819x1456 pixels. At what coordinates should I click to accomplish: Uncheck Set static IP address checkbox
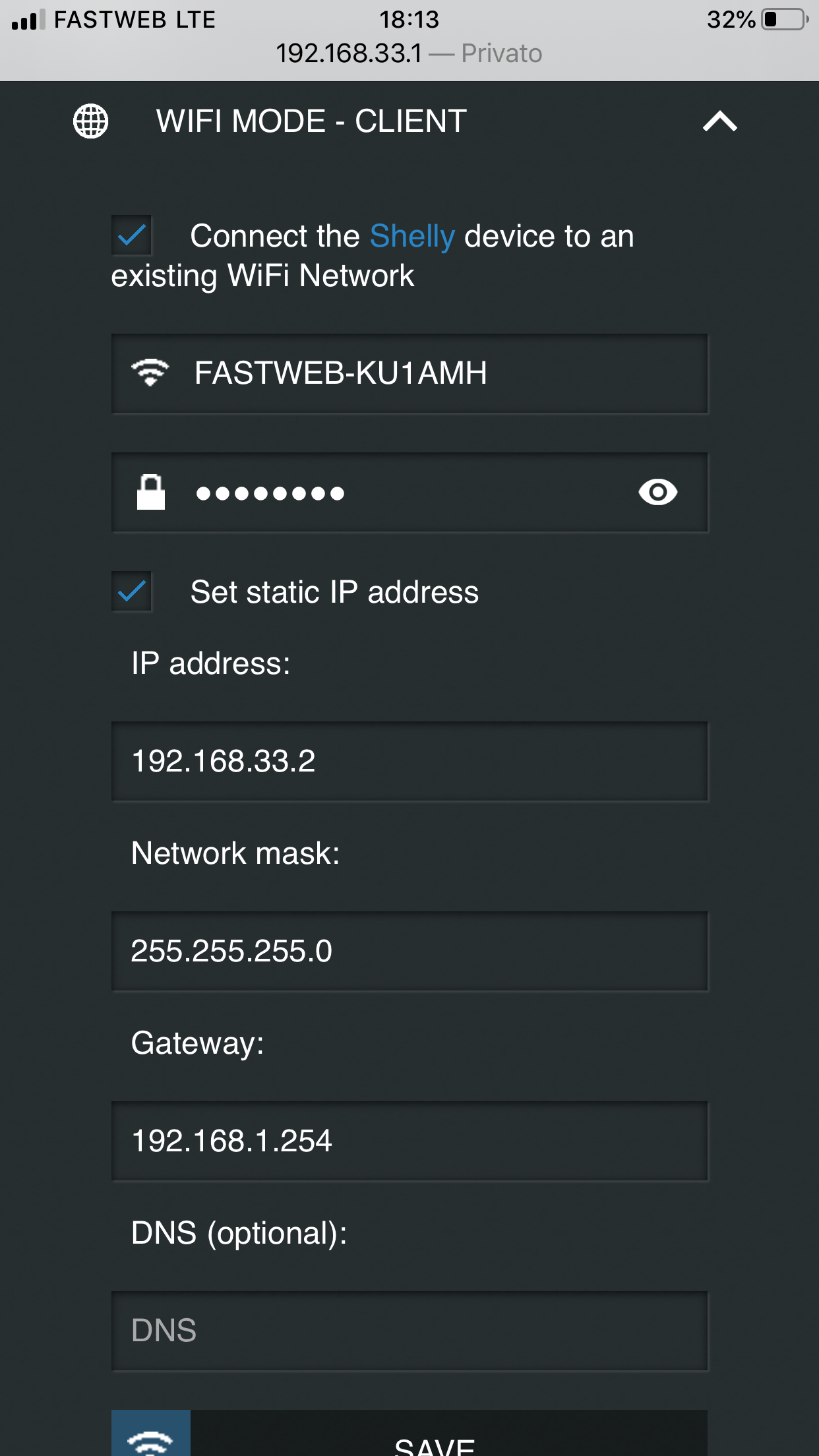coord(131,591)
